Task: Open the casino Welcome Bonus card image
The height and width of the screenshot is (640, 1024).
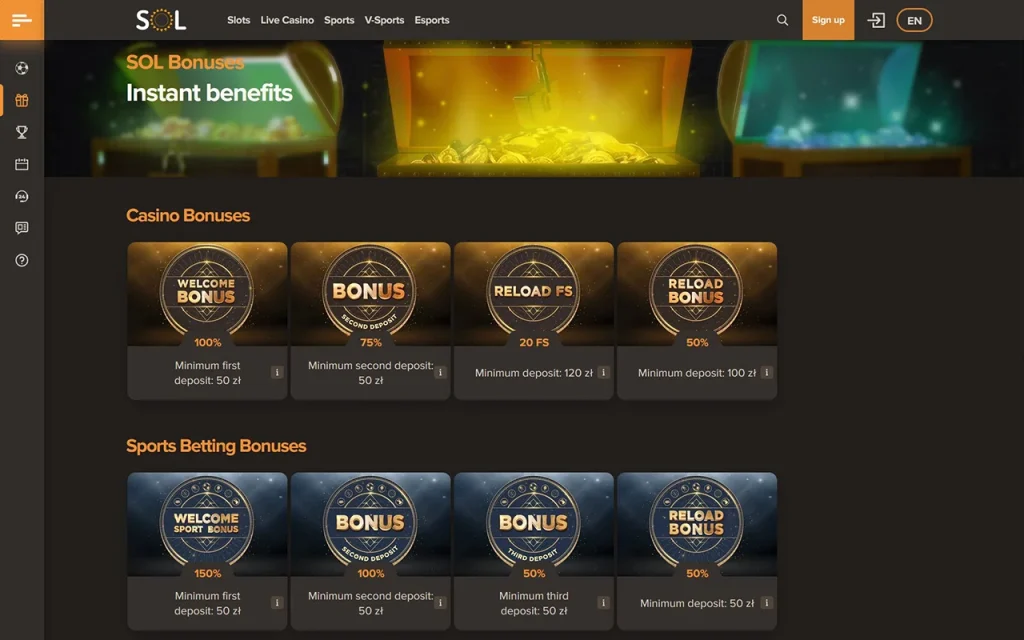Action: click(207, 294)
